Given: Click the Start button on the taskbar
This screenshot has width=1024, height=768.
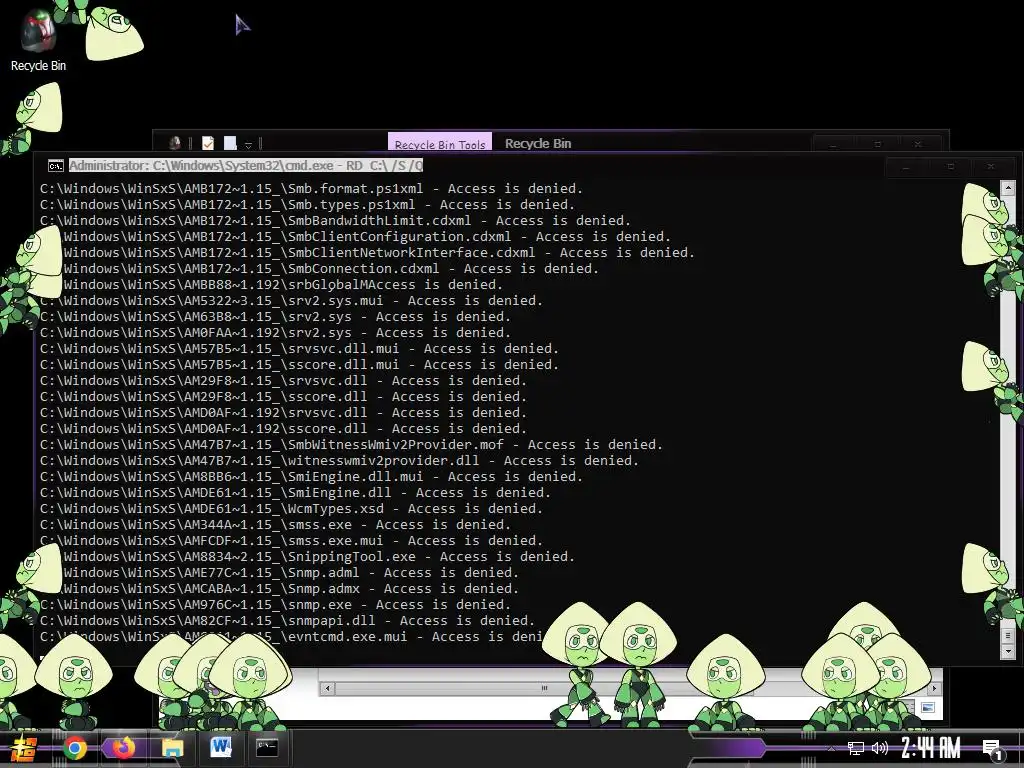Looking at the screenshot, I should click(x=24, y=748).
